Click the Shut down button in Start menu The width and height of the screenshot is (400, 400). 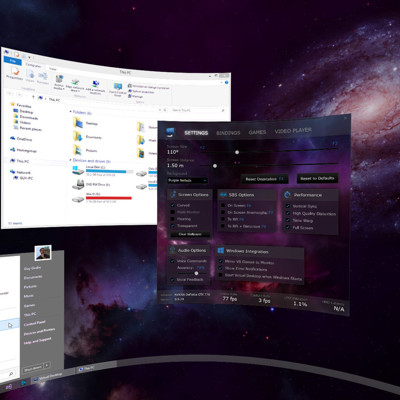tap(33, 369)
